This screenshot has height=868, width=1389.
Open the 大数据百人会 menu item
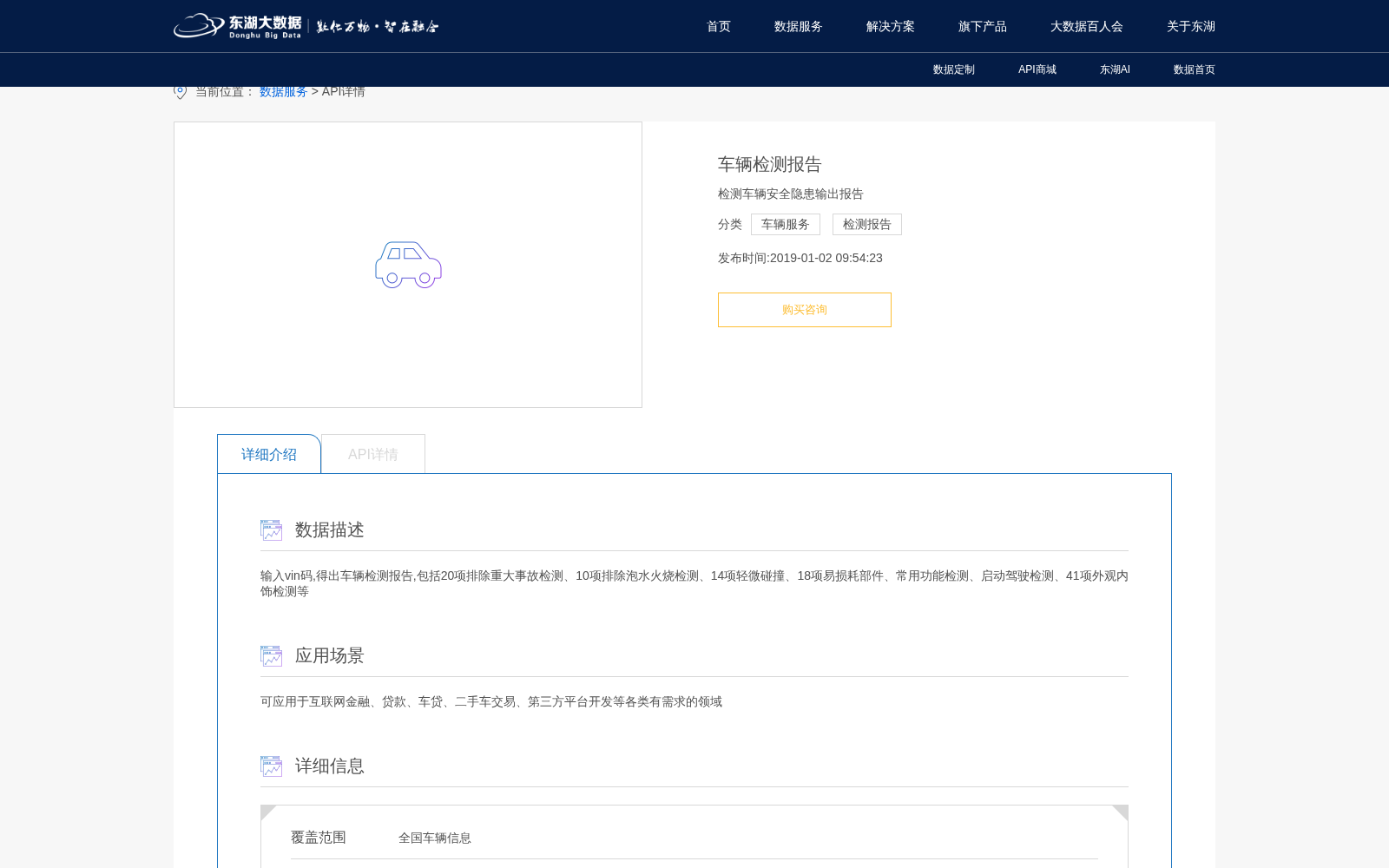point(1087,26)
